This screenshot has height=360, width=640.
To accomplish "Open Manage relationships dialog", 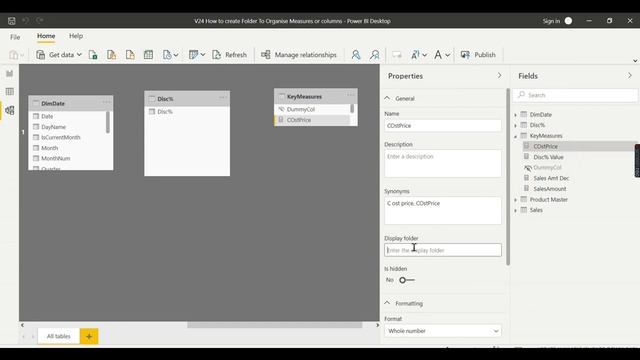I will pos(299,55).
